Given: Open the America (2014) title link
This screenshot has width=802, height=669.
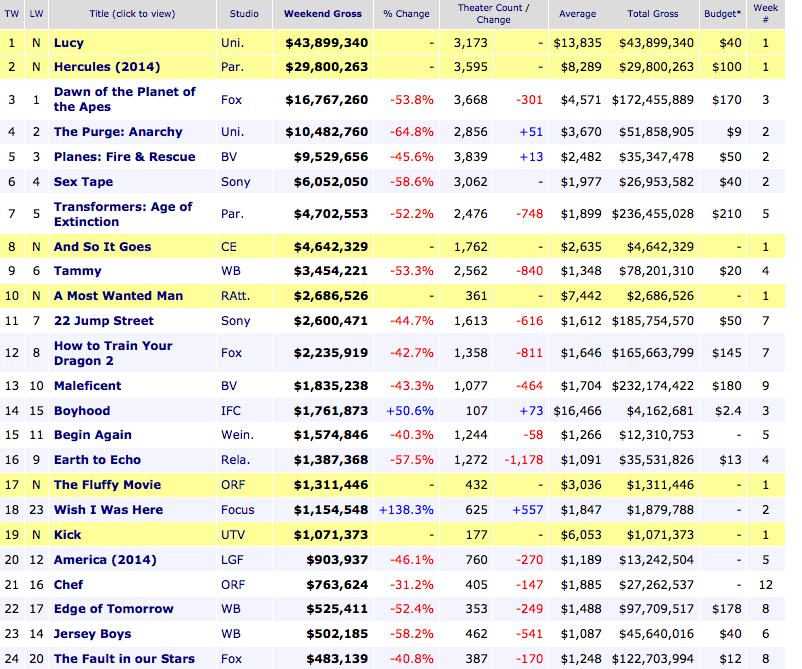Looking at the screenshot, I should click(105, 560).
